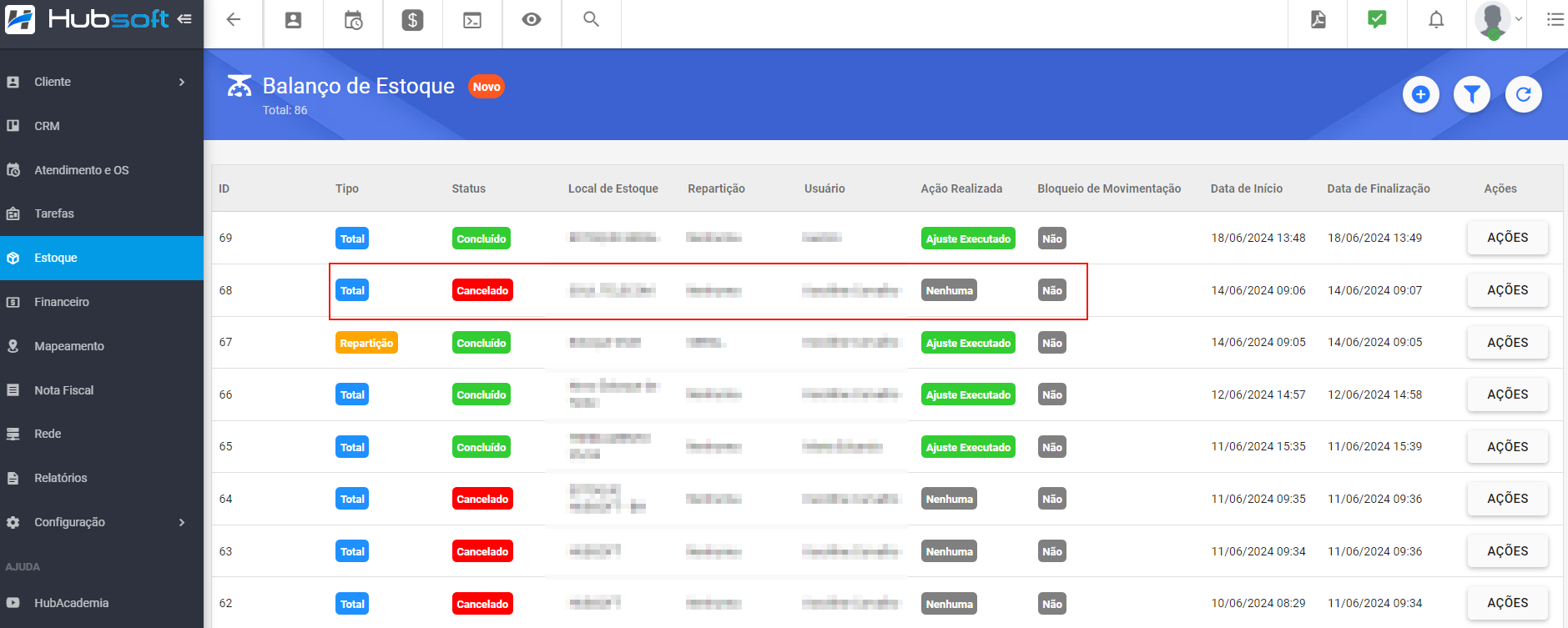This screenshot has height=628, width=1568.
Task: Open the client contact icon in the top toolbar
Action: coord(293,20)
